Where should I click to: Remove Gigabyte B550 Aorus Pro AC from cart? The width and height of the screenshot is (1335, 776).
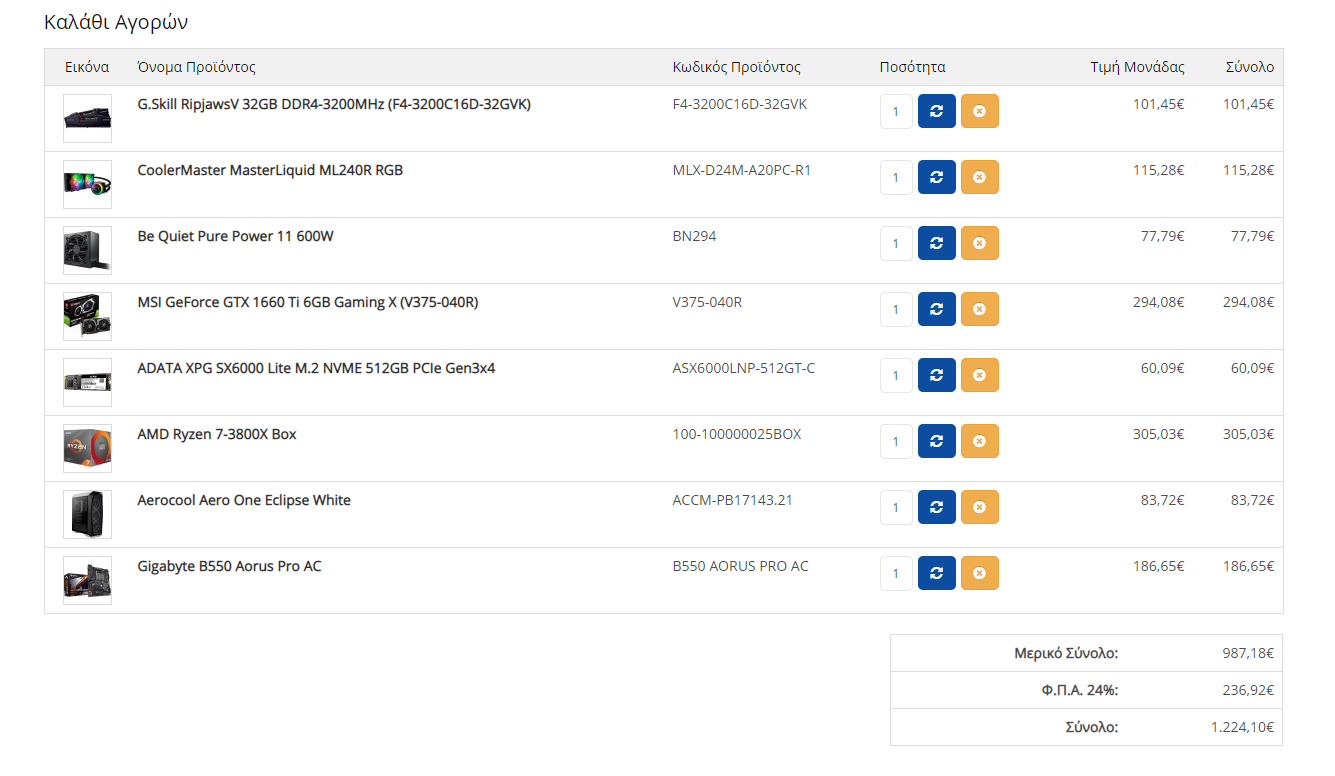coord(980,573)
